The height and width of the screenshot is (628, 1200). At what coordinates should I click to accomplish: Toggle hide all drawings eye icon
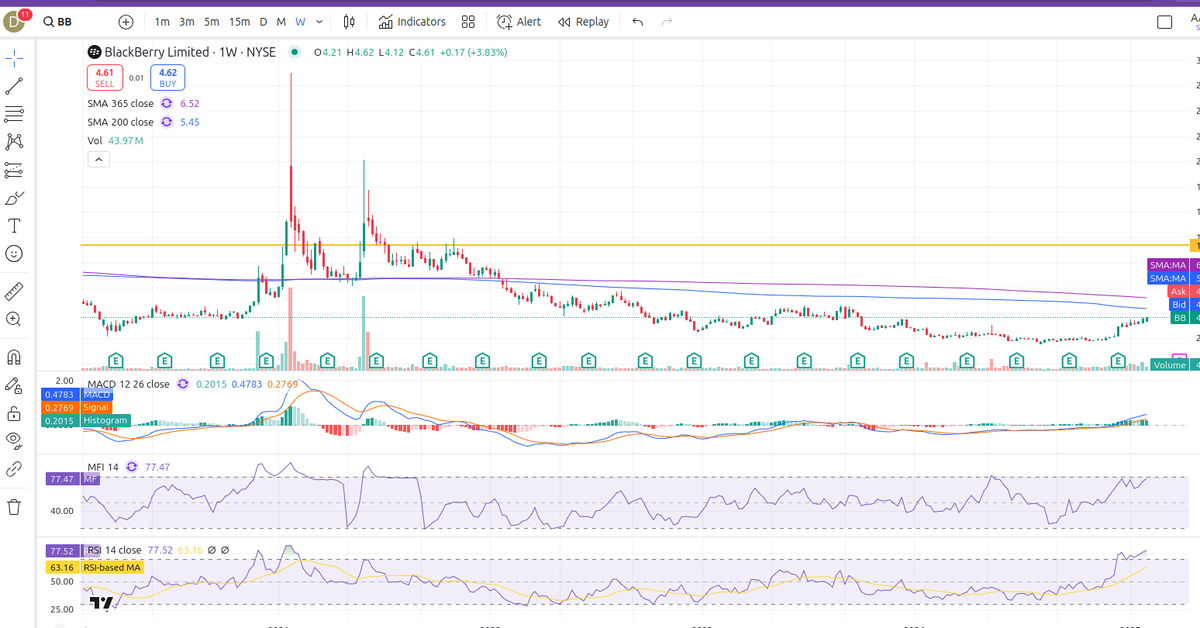point(14,440)
